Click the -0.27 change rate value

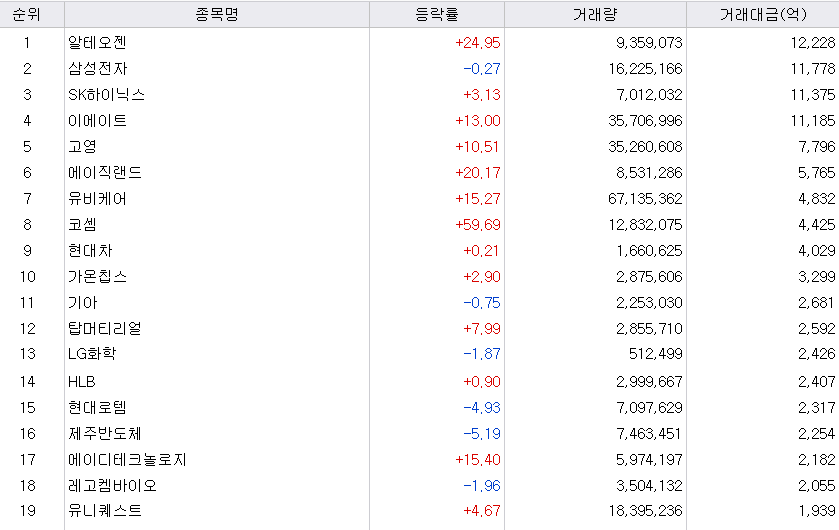click(482, 69)
